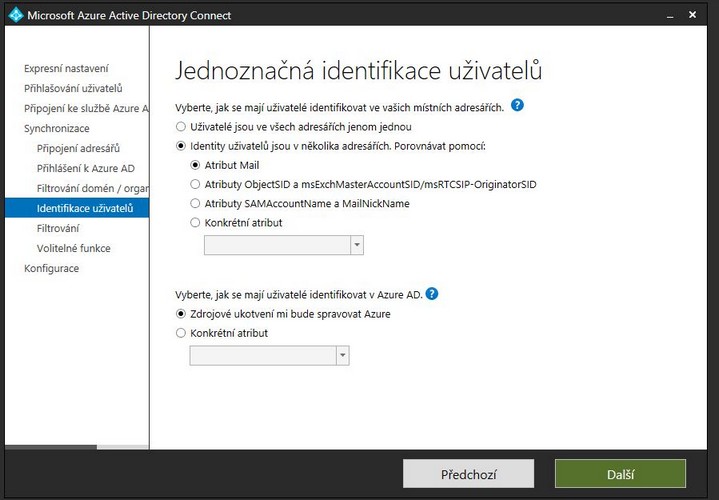The width and height of the screenshot is (719, 500).
Task: Choose the Atribut Mail radio button
Action: [195, 165]
